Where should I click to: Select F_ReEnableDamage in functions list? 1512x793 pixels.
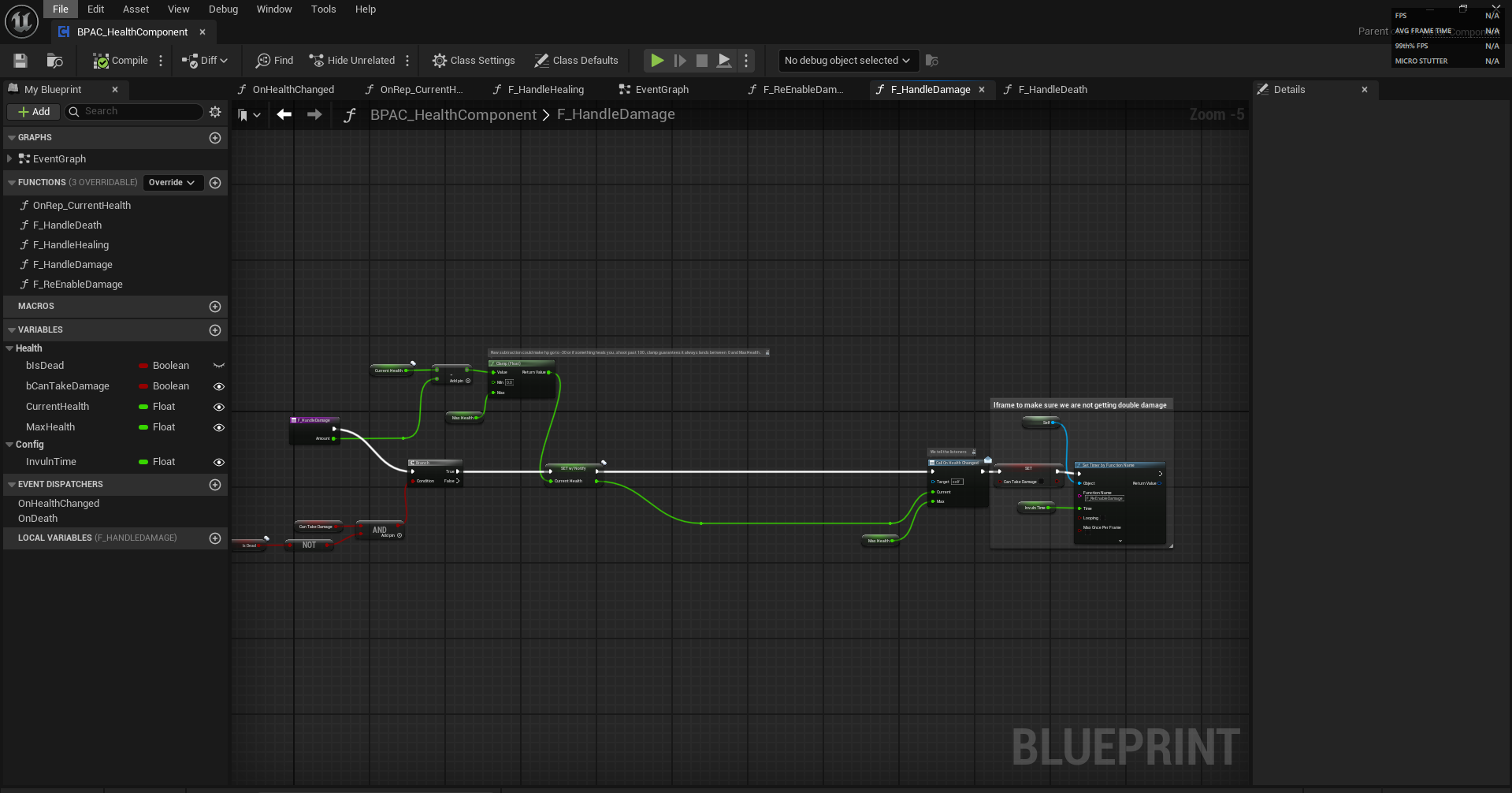(x=77, y=285)
